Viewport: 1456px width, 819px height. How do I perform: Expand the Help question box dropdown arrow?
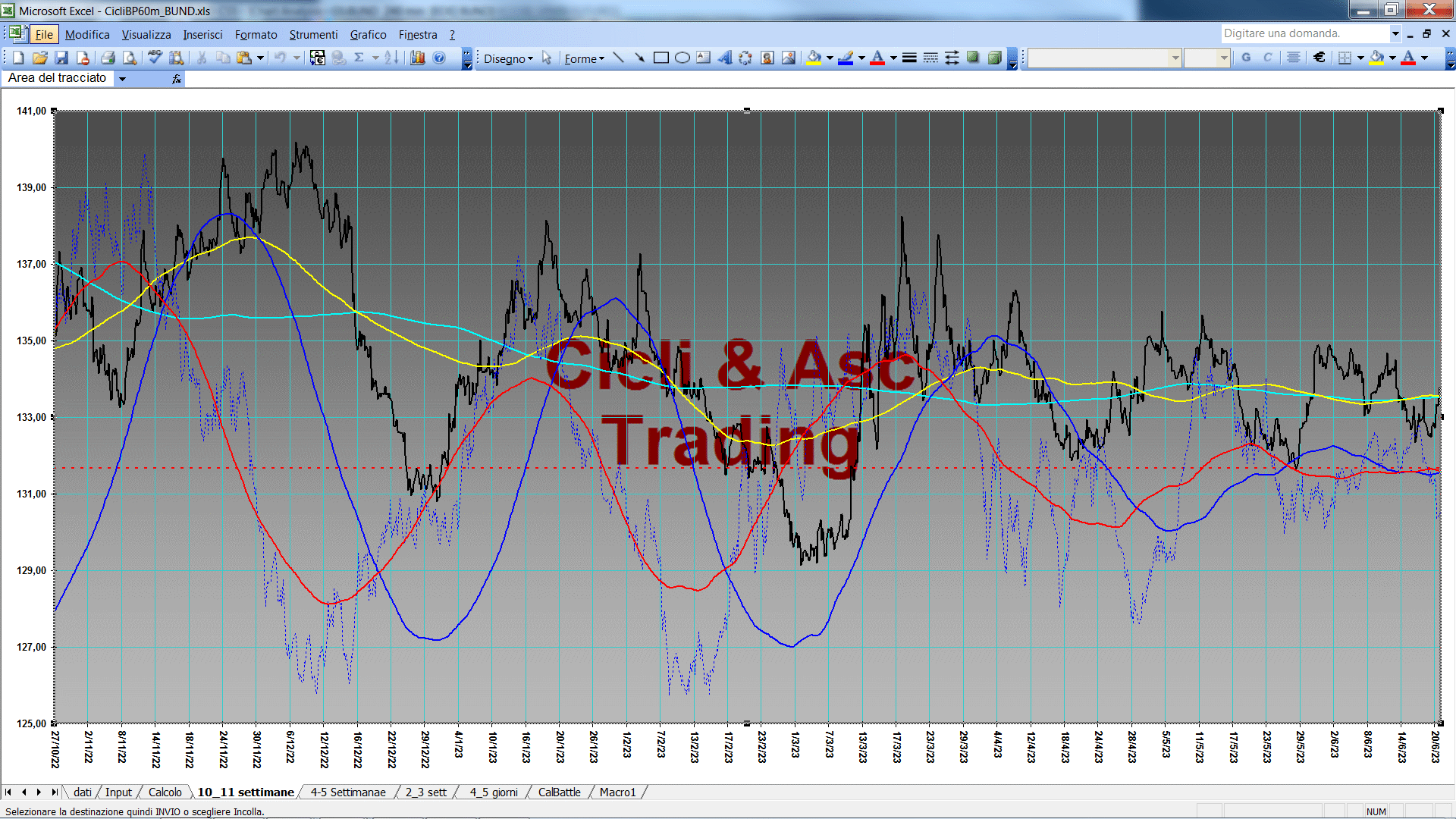[1395, 33]
